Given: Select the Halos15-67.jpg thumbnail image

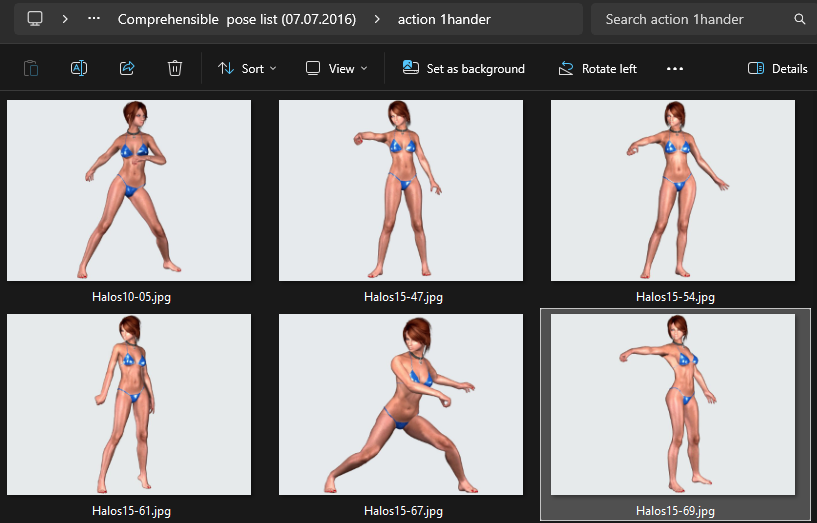Looking at the screenshot, I should (x=401, y=404).
